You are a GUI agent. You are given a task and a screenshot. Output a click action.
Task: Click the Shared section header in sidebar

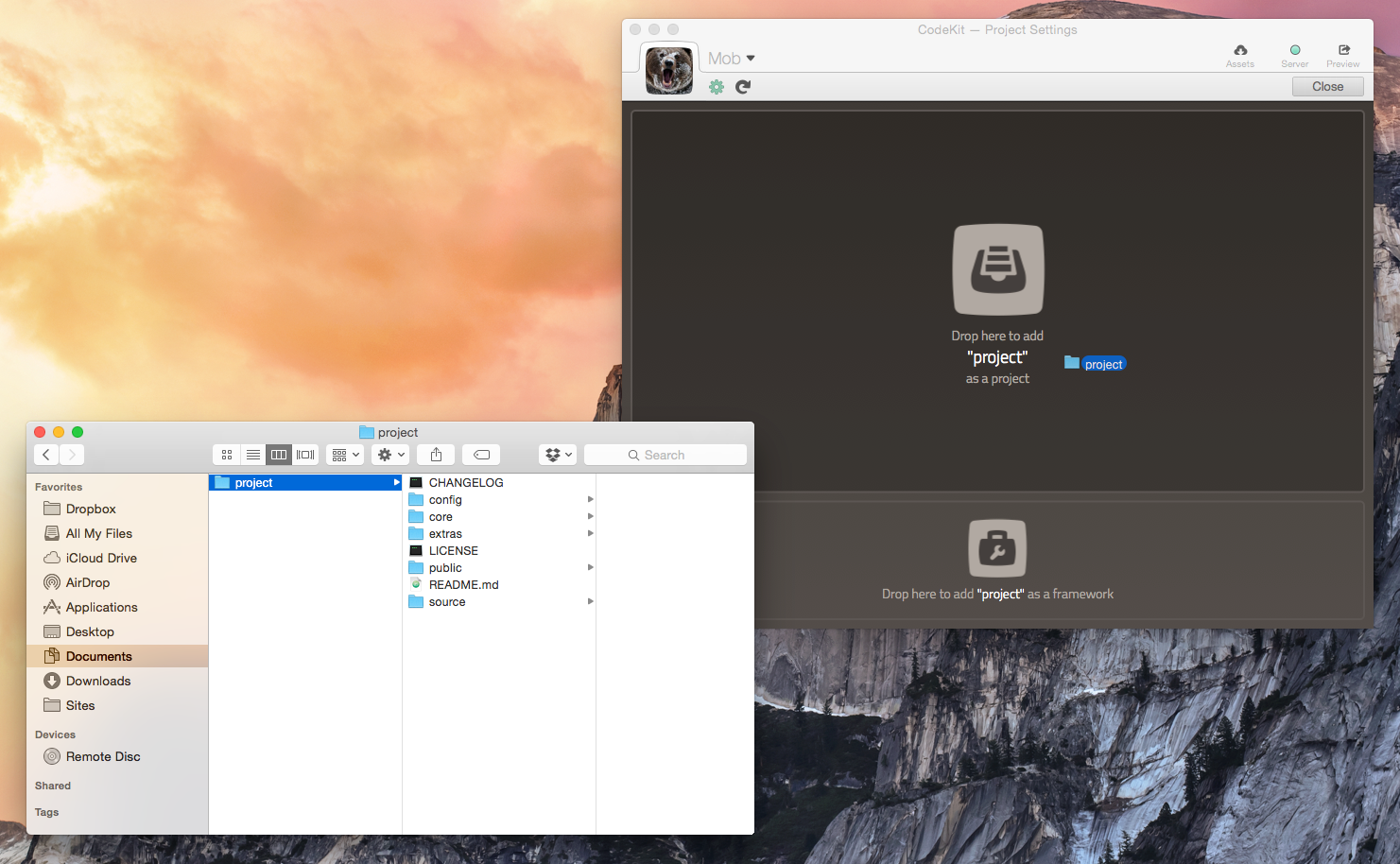point(53,786)
